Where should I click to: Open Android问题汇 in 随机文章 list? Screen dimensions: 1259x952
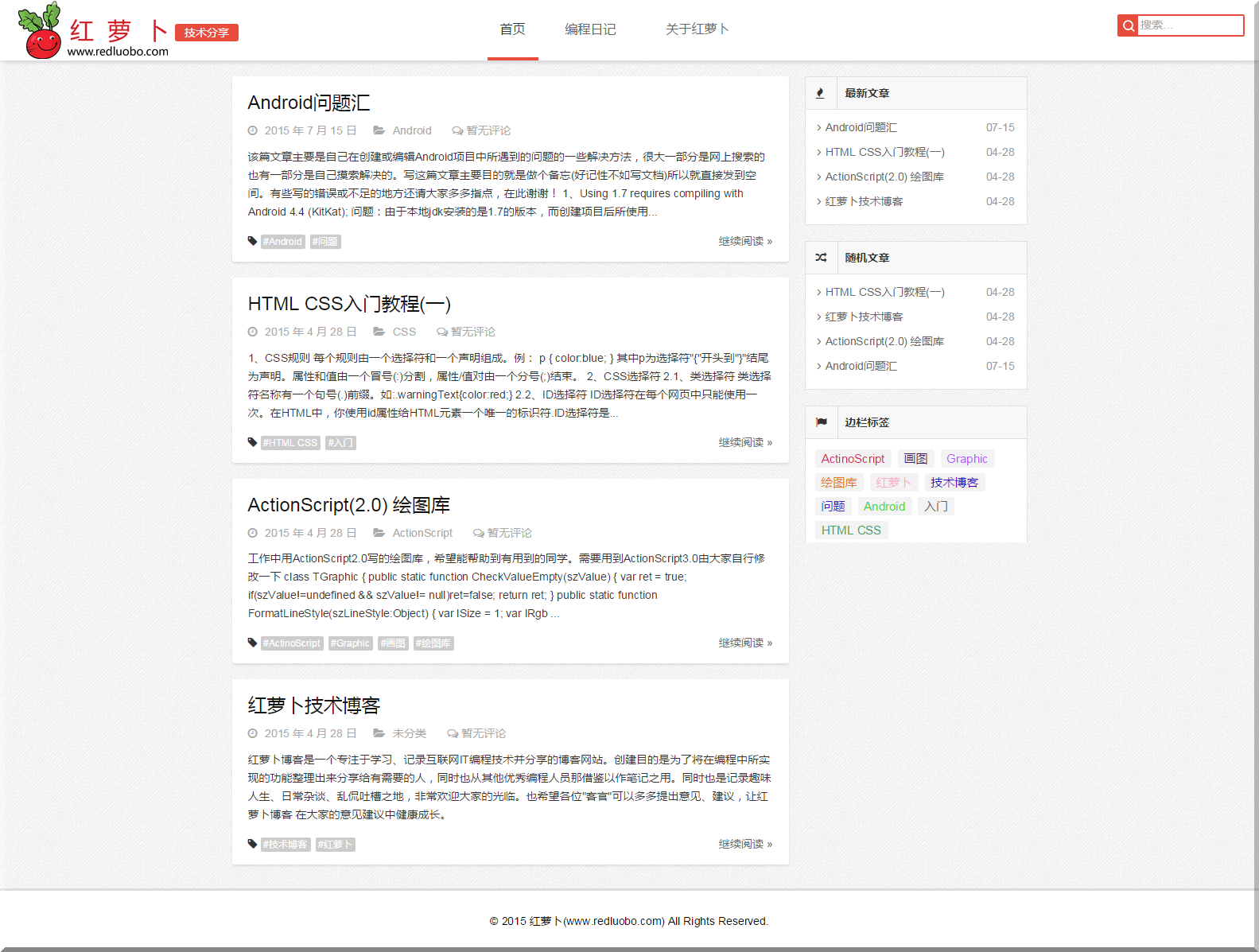coord(861,366)
